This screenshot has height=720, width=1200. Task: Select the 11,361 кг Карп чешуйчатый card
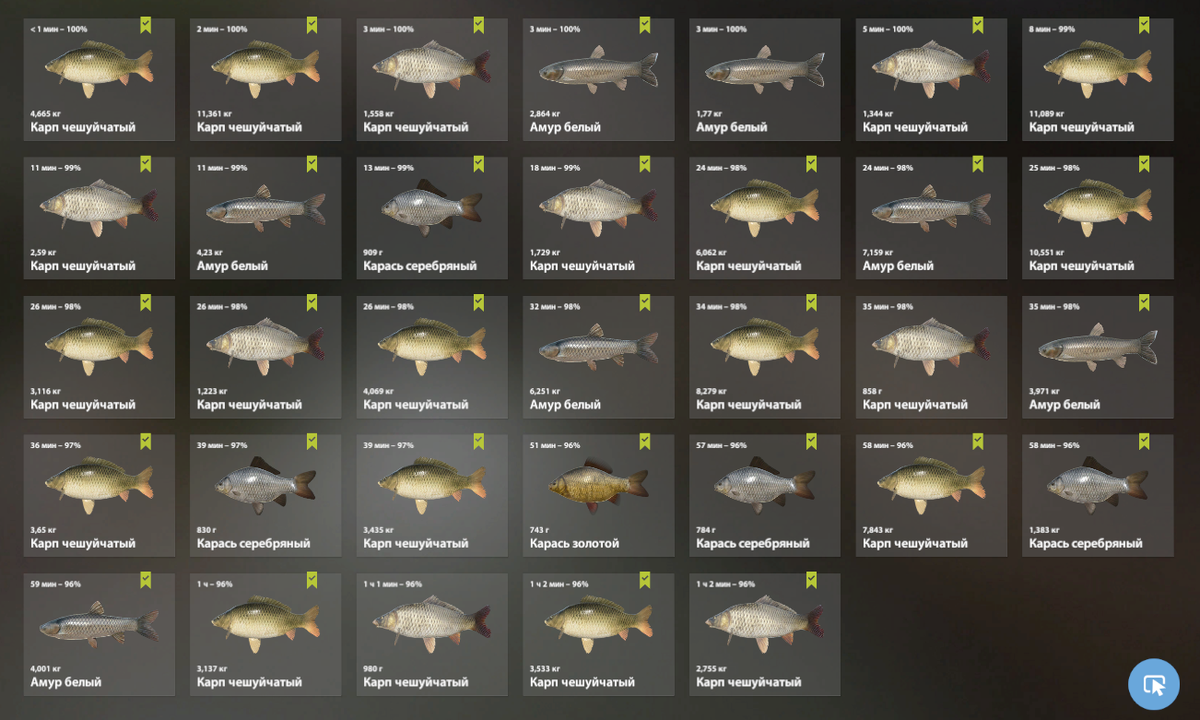point(266,79)
